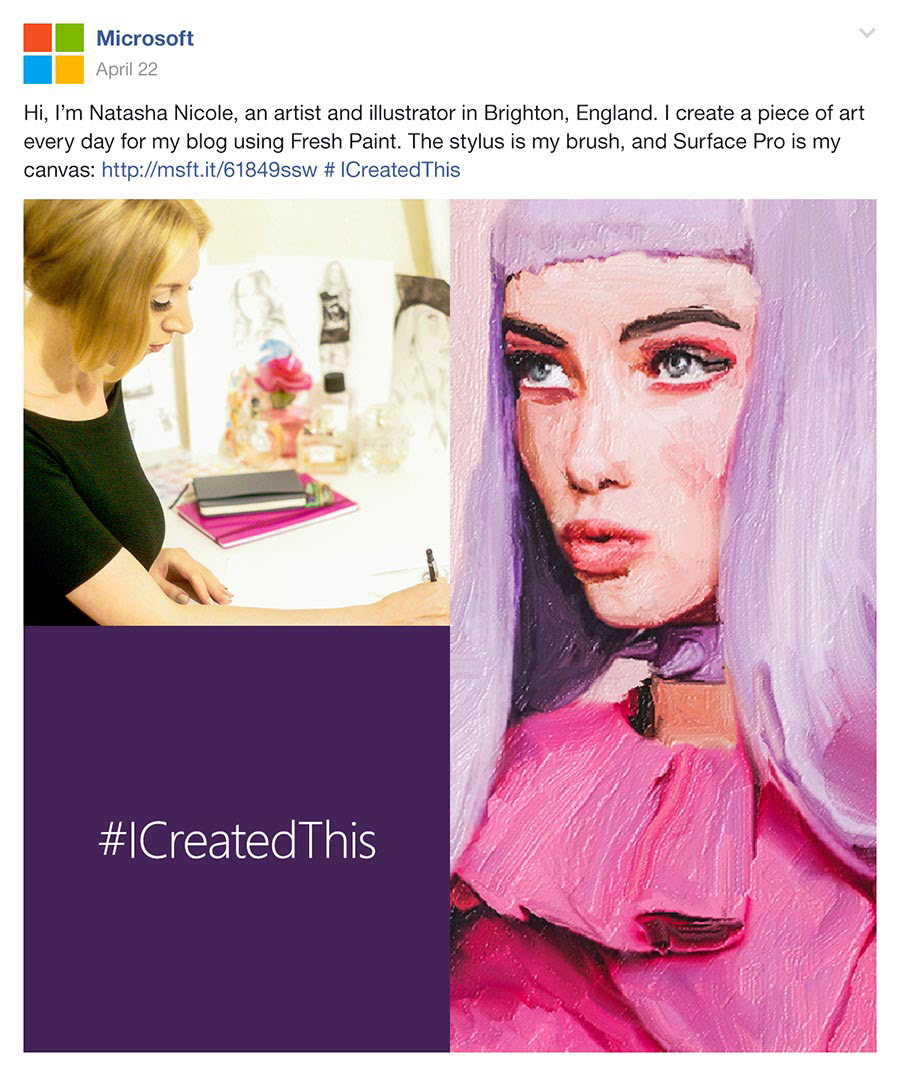The width and height of the screenshot is (900, 1076).
Task: Open the purple-haired portrait painting
Action: coord(663,625)
